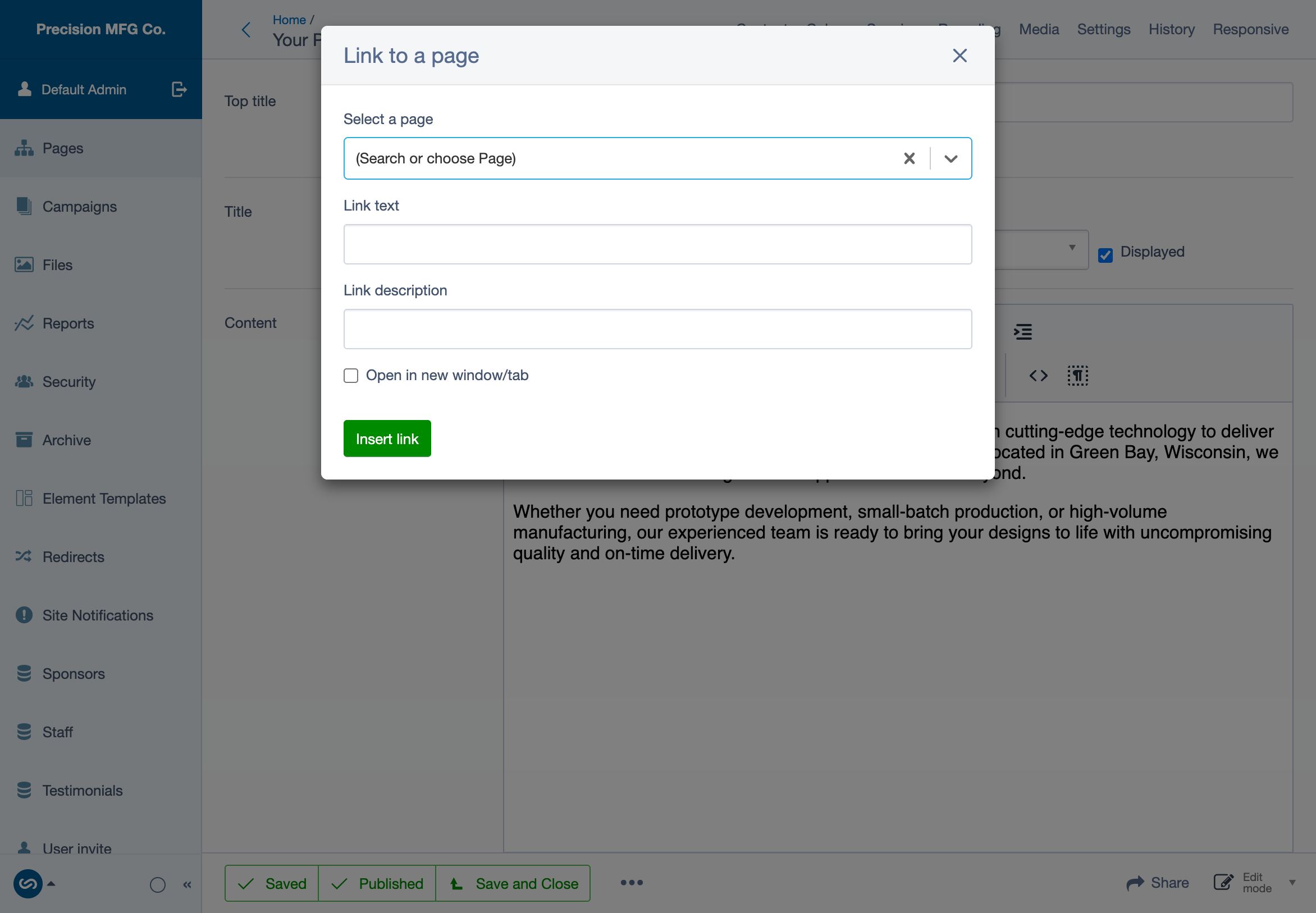This screenshot has width=1316, height=913.
Task: Clear the selected page in dropdown
Action: 909,158
